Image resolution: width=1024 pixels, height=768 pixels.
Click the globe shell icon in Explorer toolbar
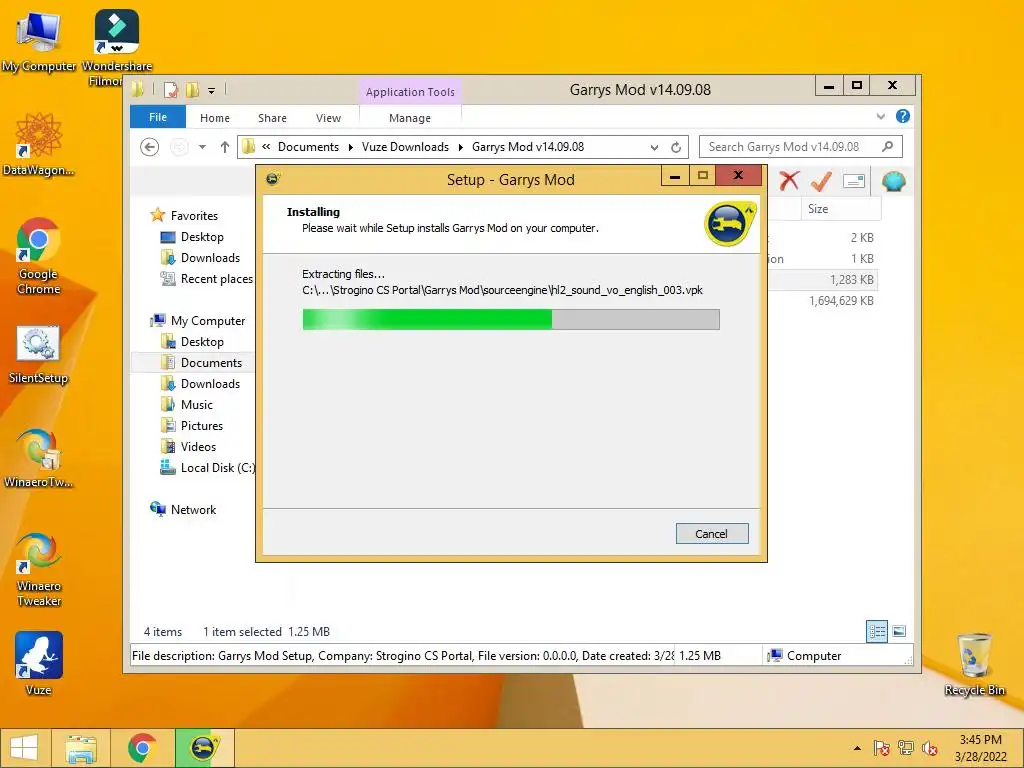click(893, 181)
